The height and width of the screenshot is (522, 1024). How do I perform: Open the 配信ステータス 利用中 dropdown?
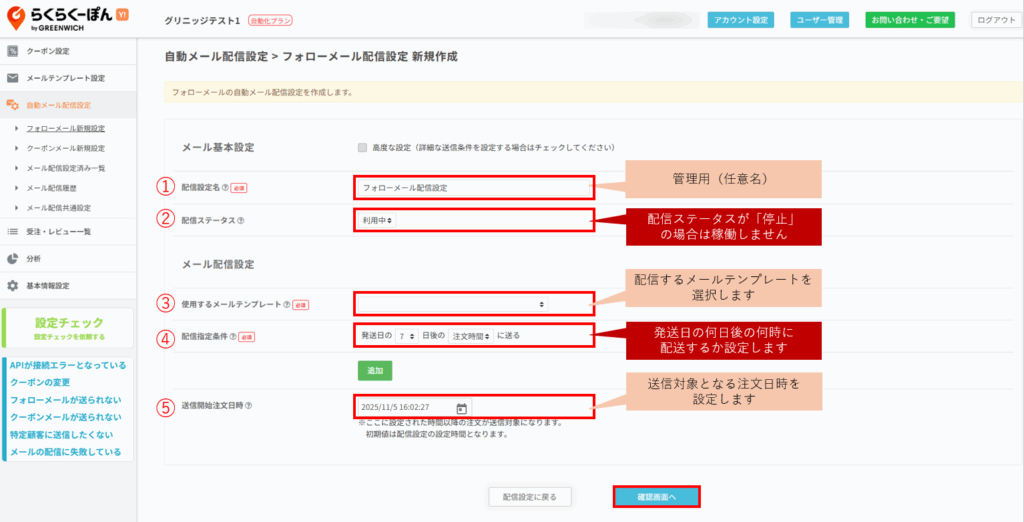click(376, 220)
